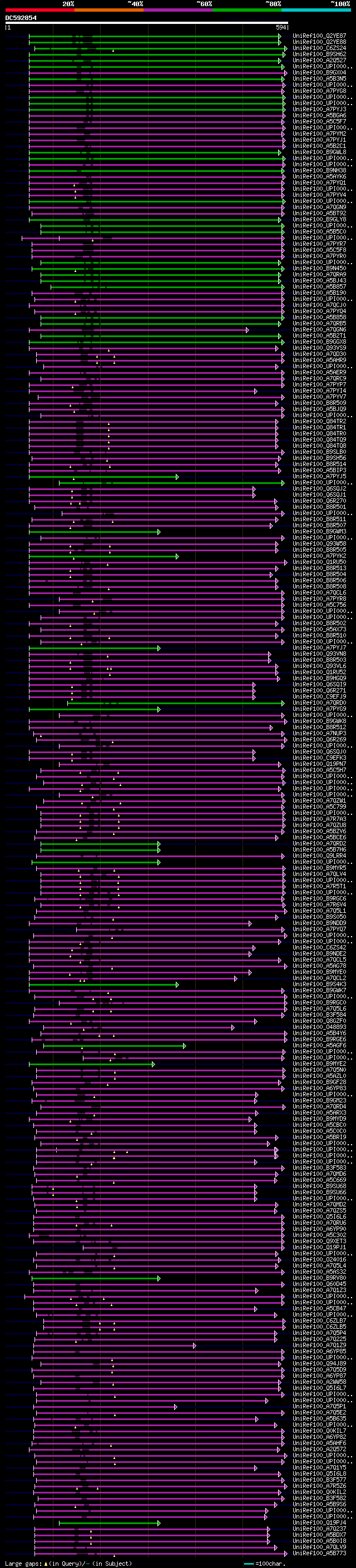Open hit UniRef100_A2Q527
Viewport: 356px width, 1568px height.
click(319, 60)
